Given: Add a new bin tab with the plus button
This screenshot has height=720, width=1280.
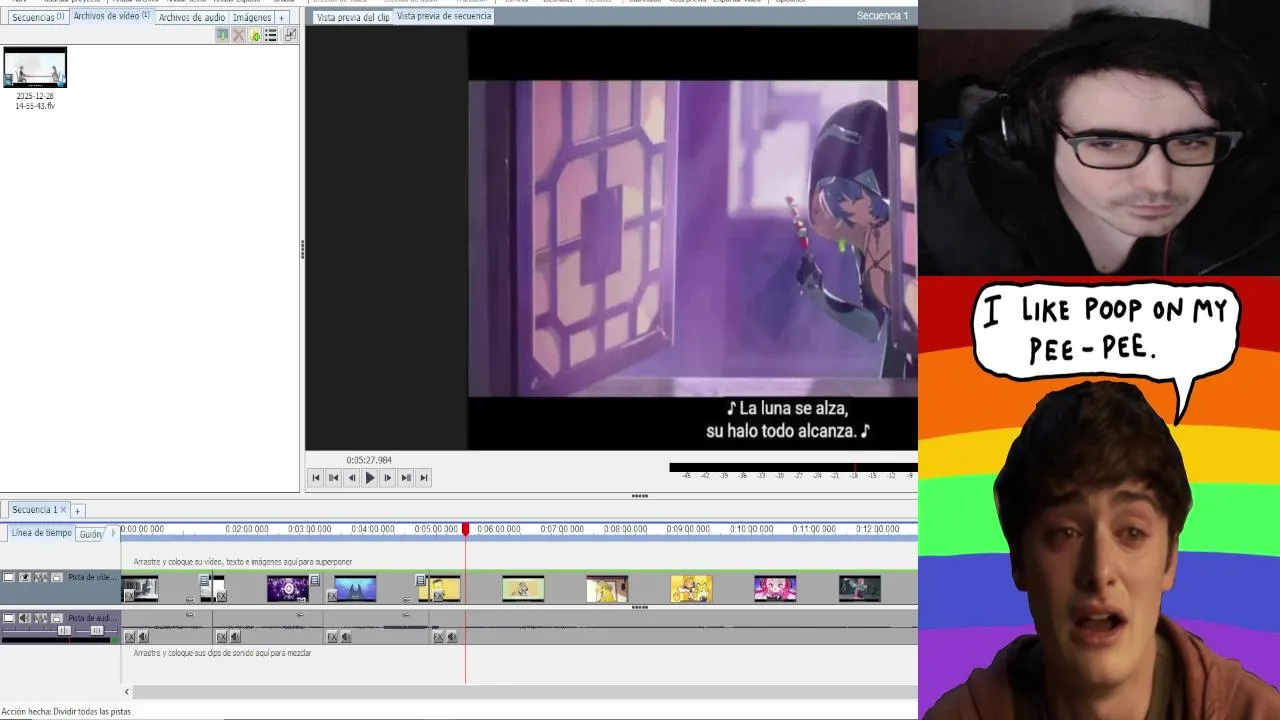Looking at the screenshot, I should [281, 17].
